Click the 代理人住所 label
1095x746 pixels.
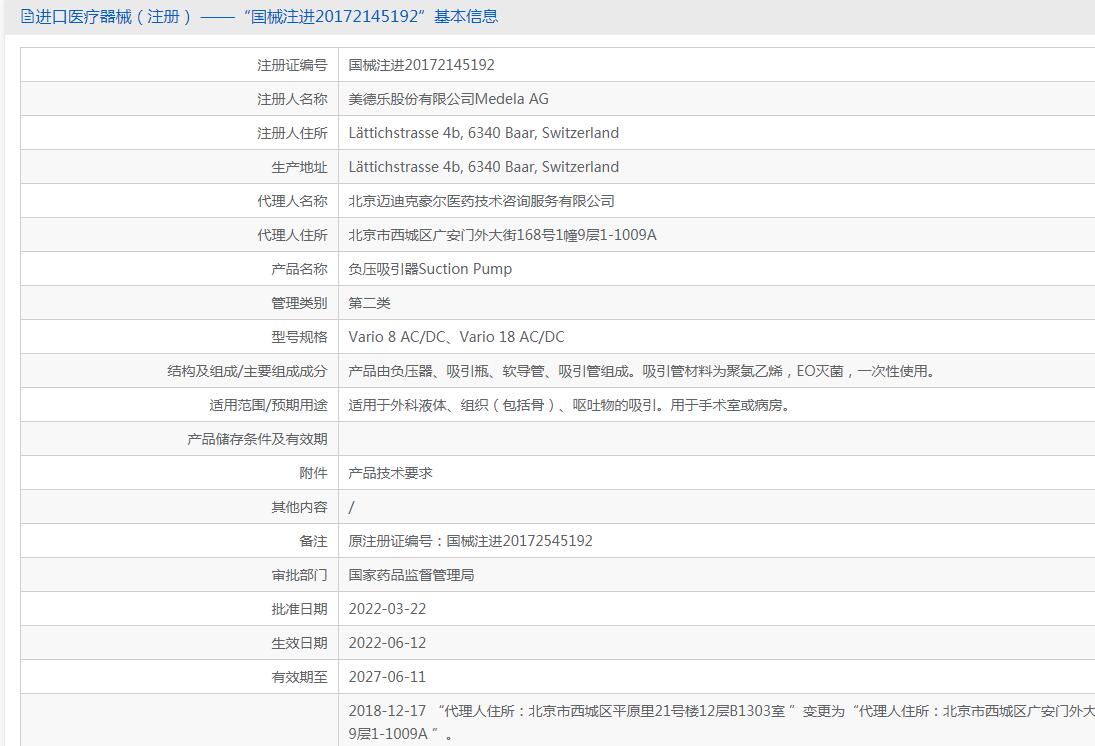(x=292, y=235)
